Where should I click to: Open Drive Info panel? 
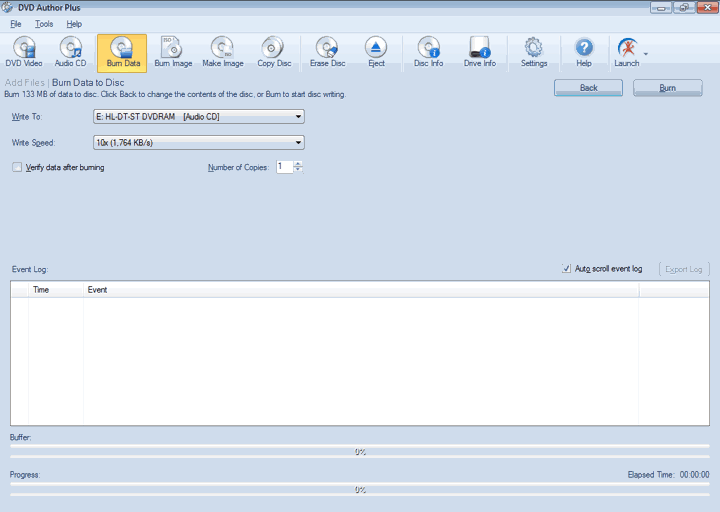(x=479, y=52)
